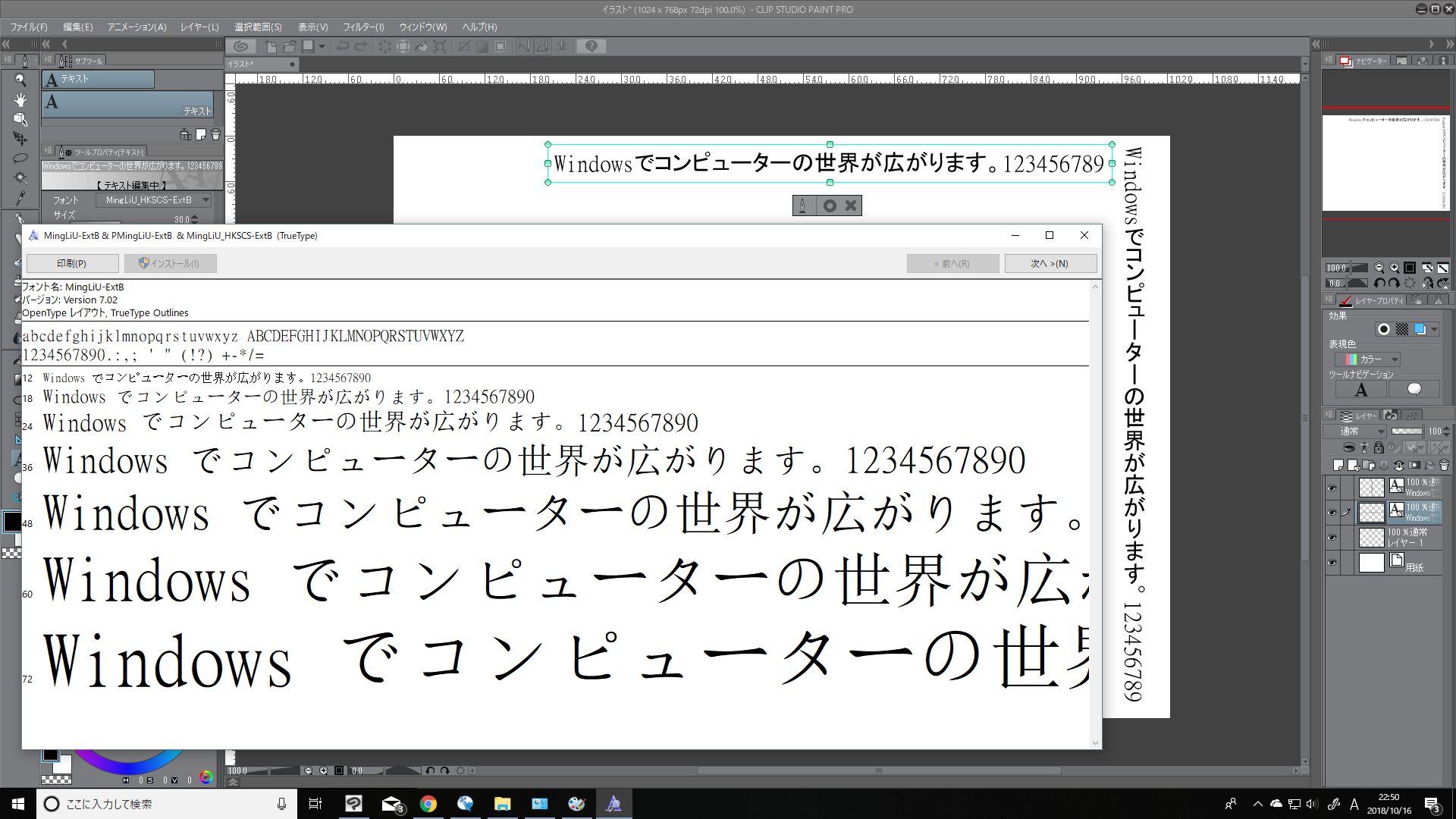Pick the Lasso selection tool
The height and width of the screenshot is (819, 1456).
20,158
